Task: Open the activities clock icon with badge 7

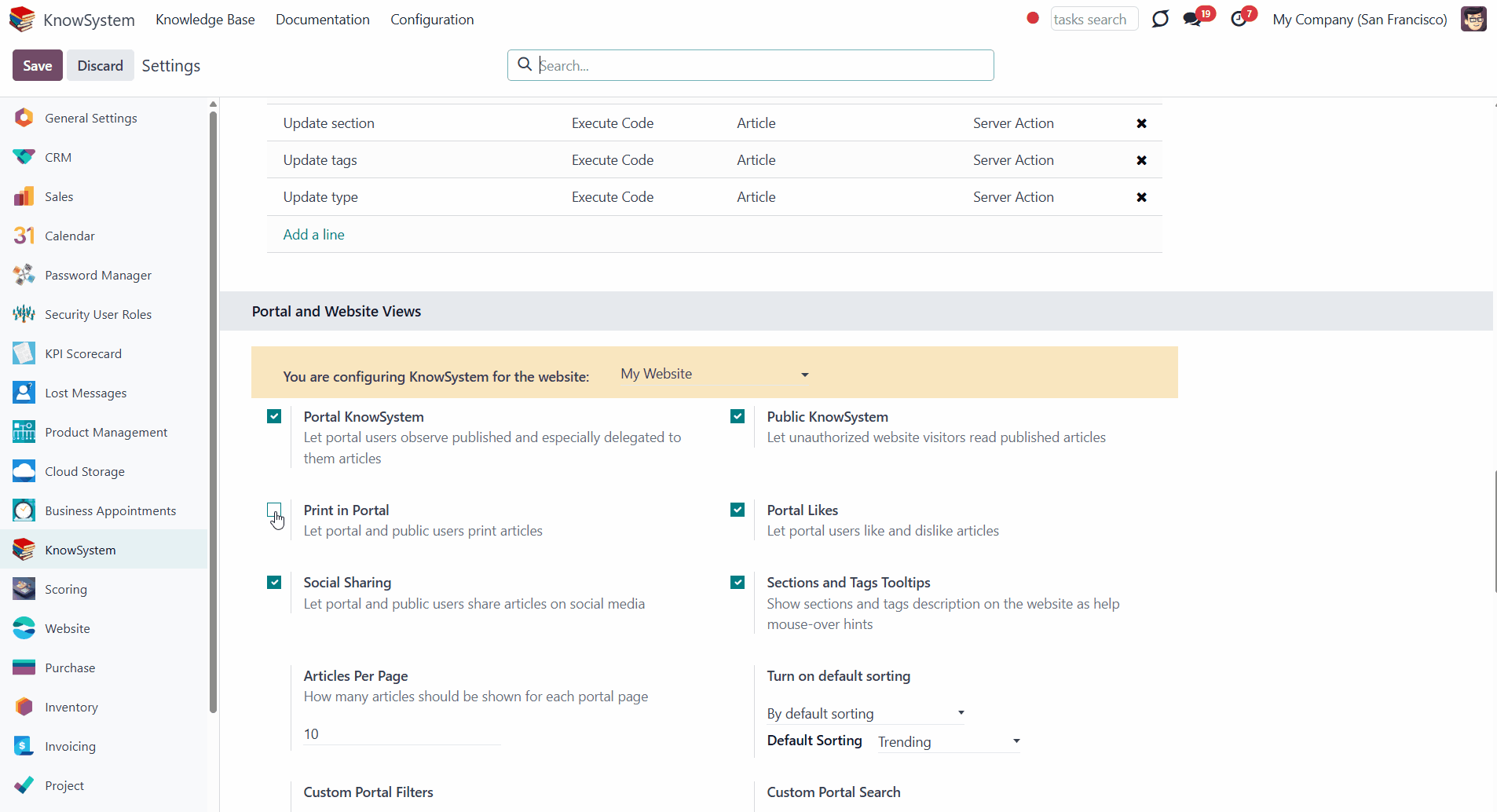Action: point(1239,20)
